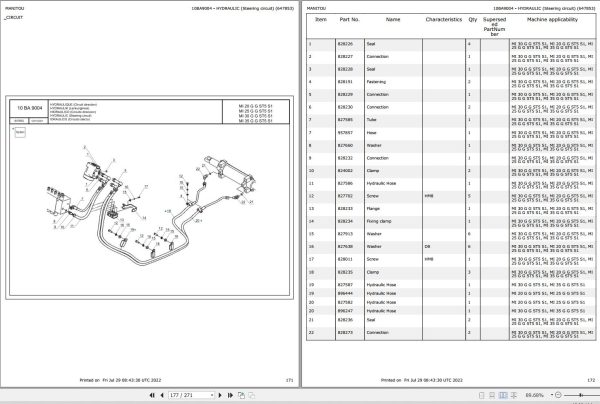Select part number 828227 in the table
Screen dimensions: 600x404
pyautogui.click(x=345, y=57)
